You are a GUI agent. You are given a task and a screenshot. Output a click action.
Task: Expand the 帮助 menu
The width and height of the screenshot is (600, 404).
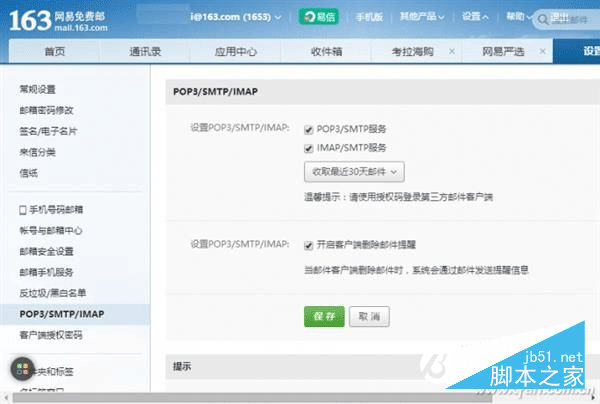(x=519, y=16)
